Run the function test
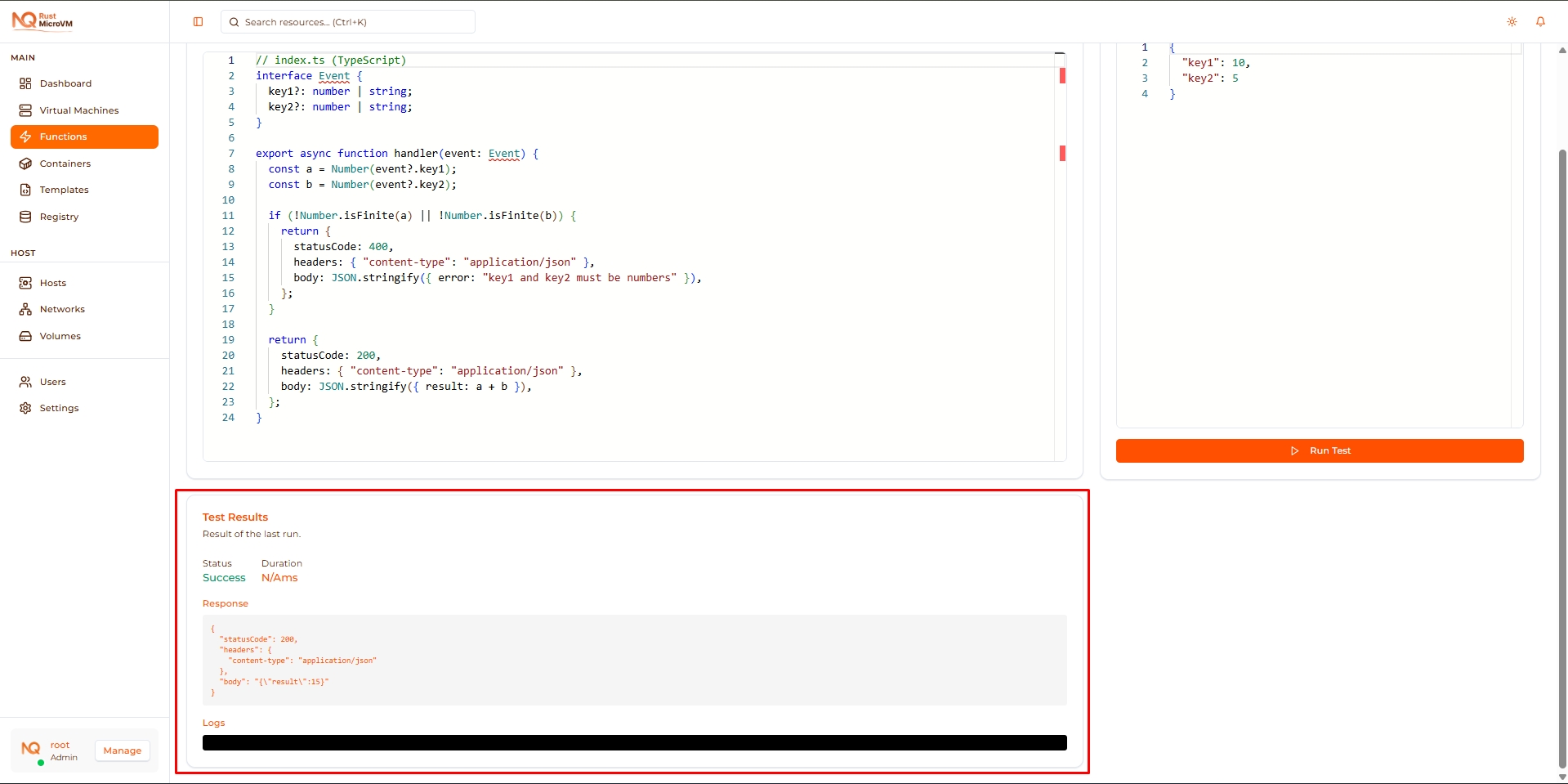 click(x=1320, y=450)
